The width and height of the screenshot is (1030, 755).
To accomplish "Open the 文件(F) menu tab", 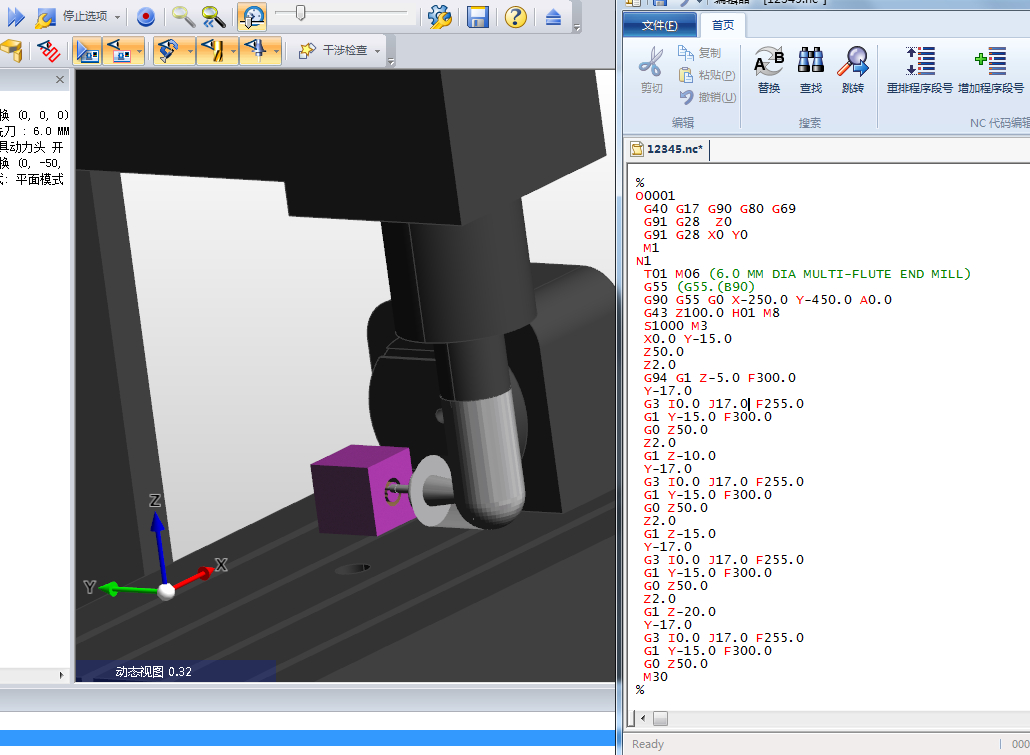I will coord(659,25).
